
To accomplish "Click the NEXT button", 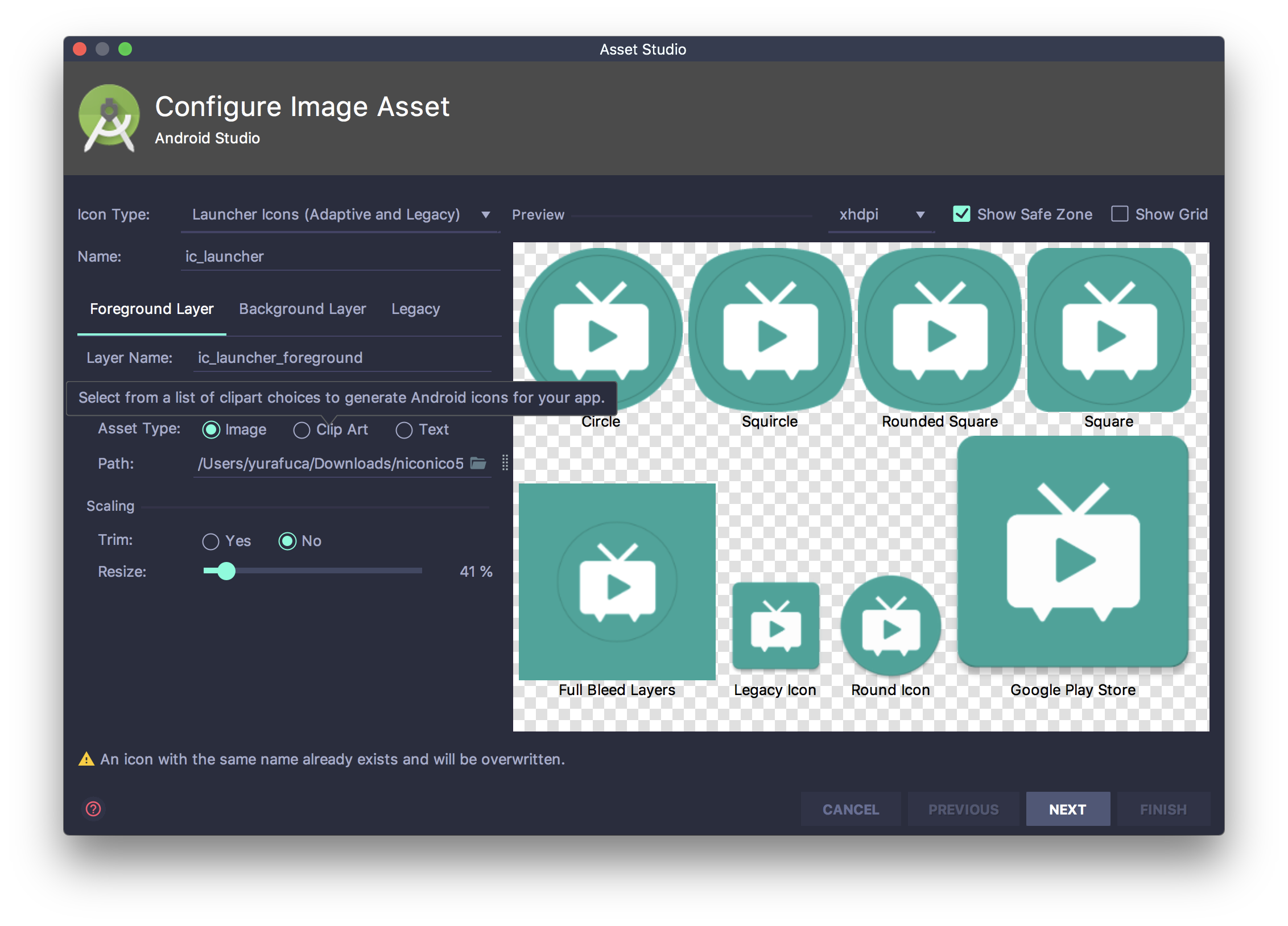I will (1067, 809).
